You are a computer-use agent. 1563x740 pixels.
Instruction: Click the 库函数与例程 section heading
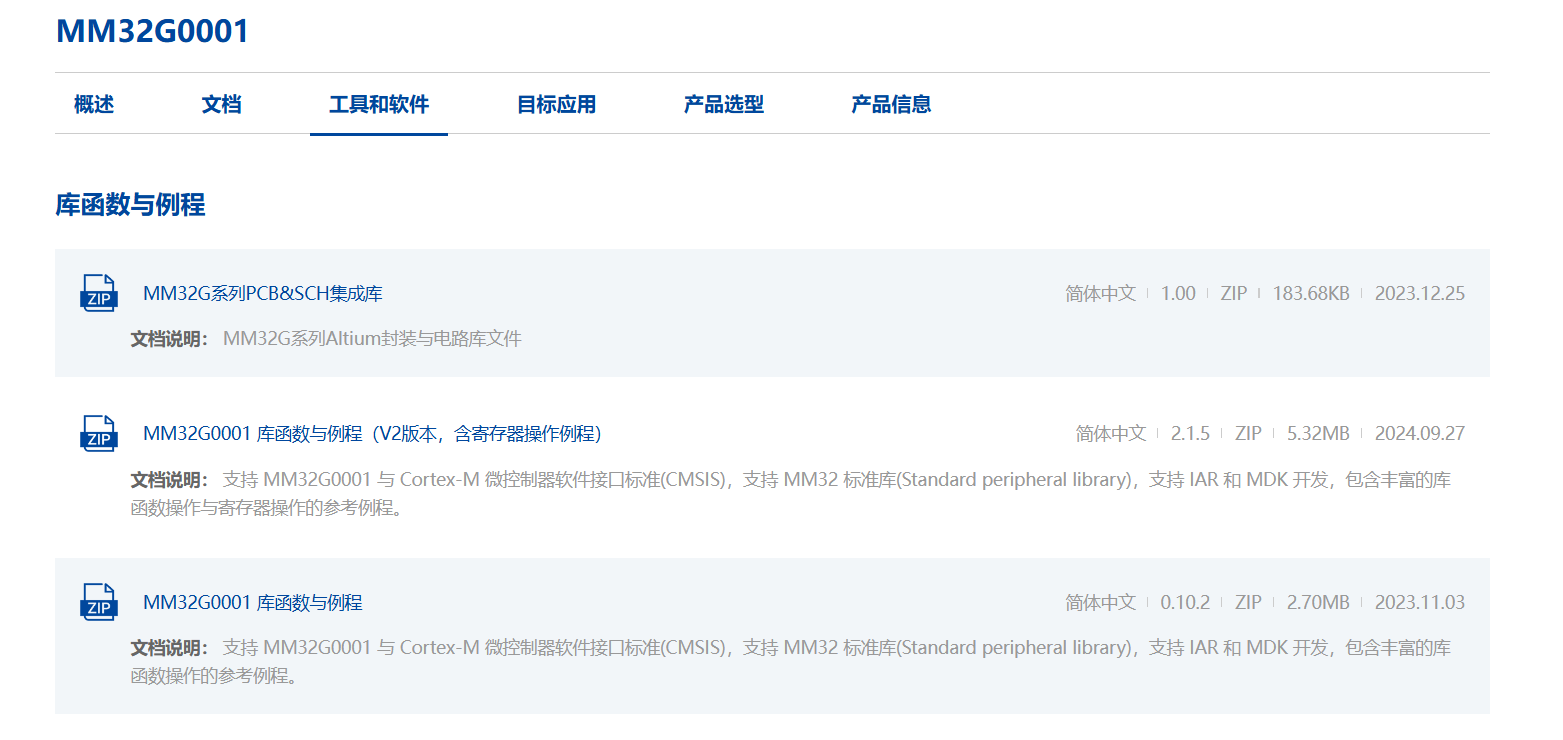pyautogui.click(x=131, y=205)
